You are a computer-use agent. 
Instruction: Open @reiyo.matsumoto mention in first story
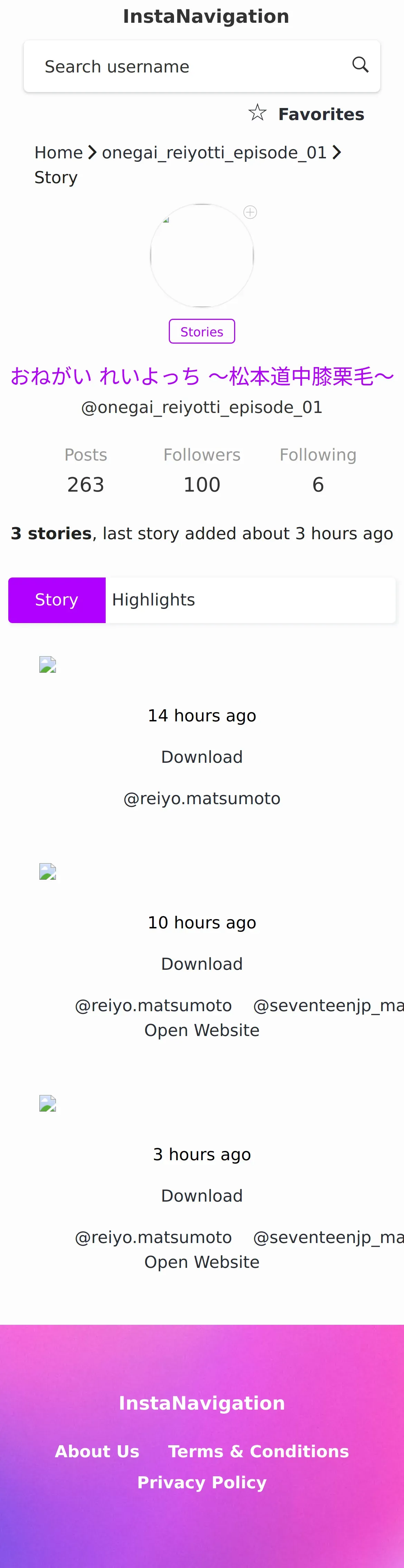click(x=202, y=799)
